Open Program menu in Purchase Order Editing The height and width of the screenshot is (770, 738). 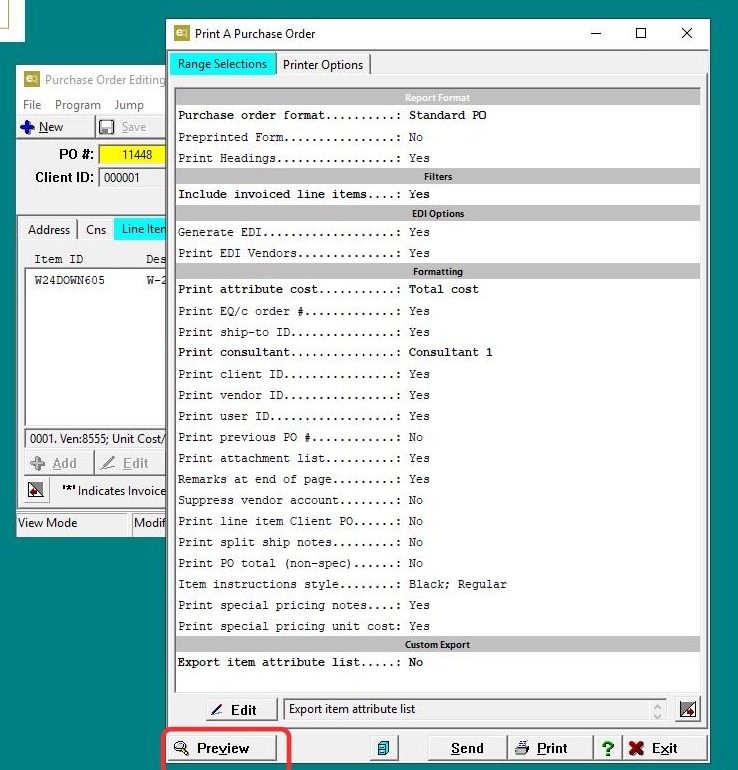pos(78,105)
